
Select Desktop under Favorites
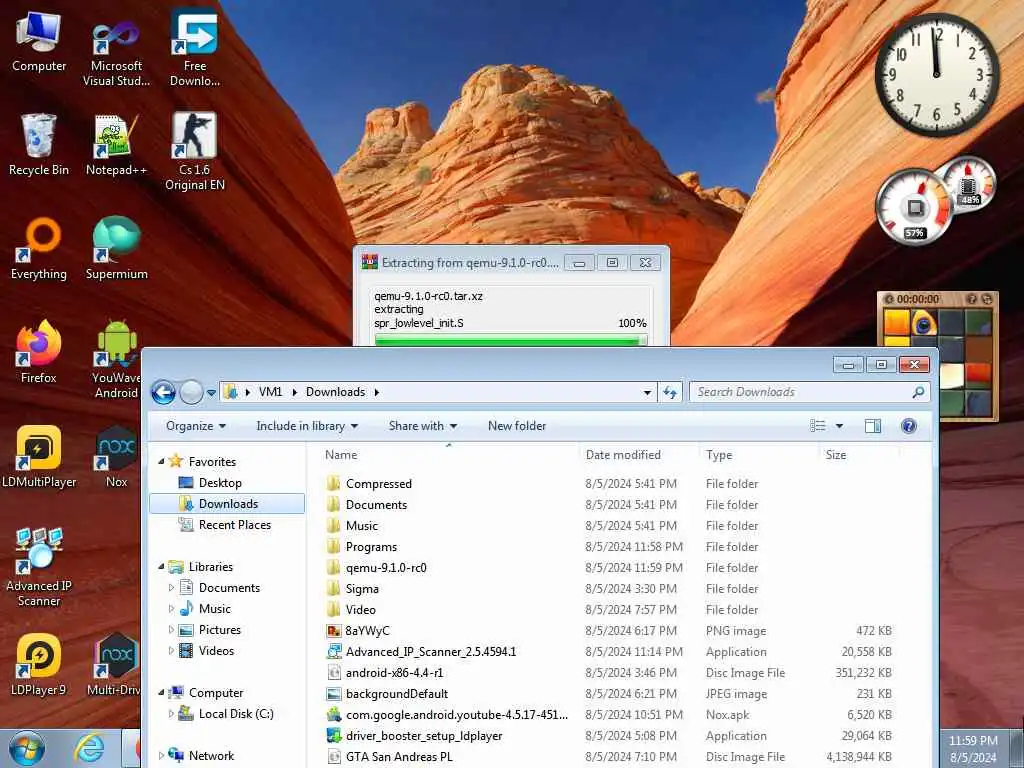pyautogui.click(x=220, y=483)
